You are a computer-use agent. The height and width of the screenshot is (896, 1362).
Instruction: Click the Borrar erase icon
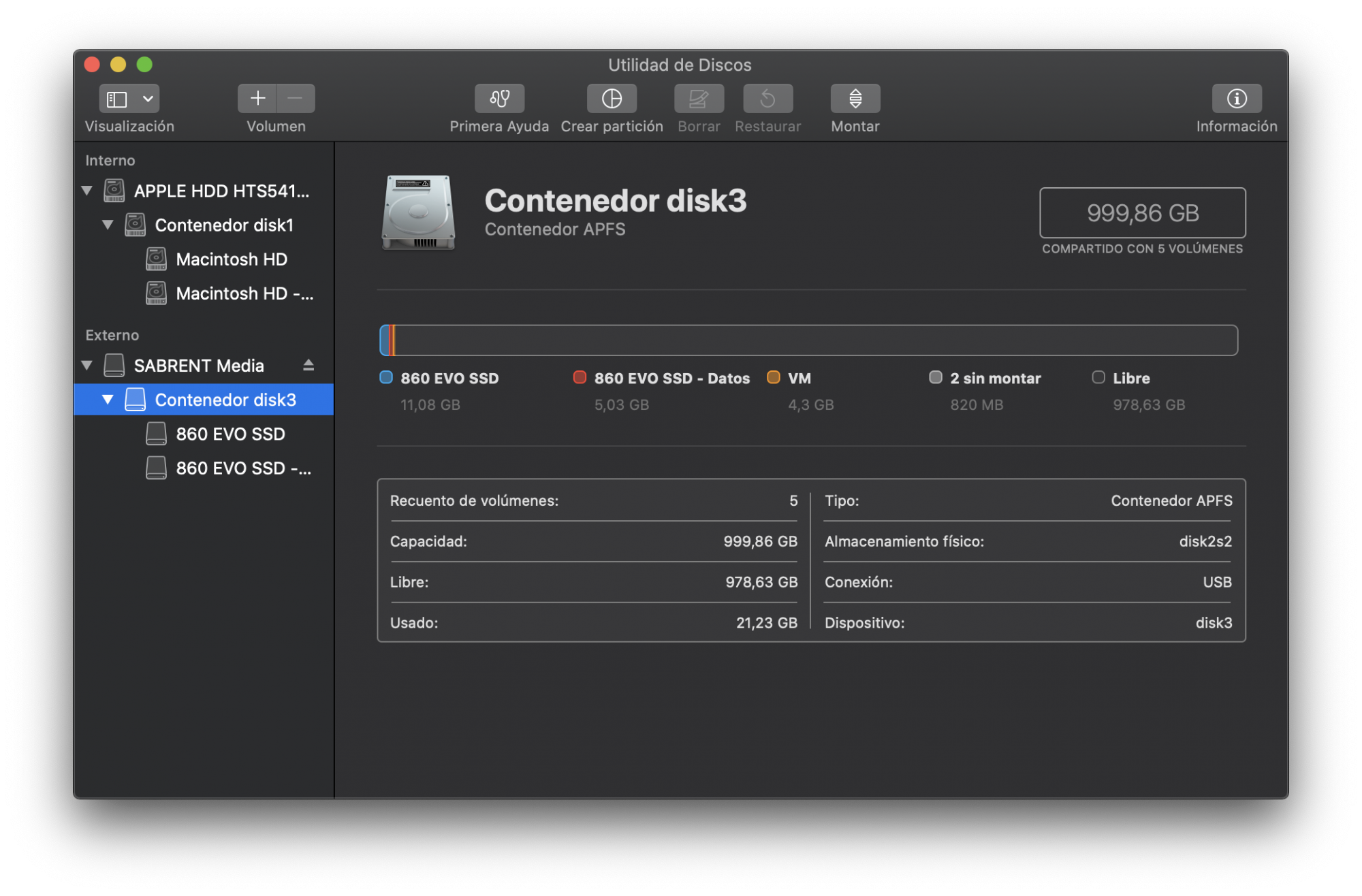click(698, 99)
